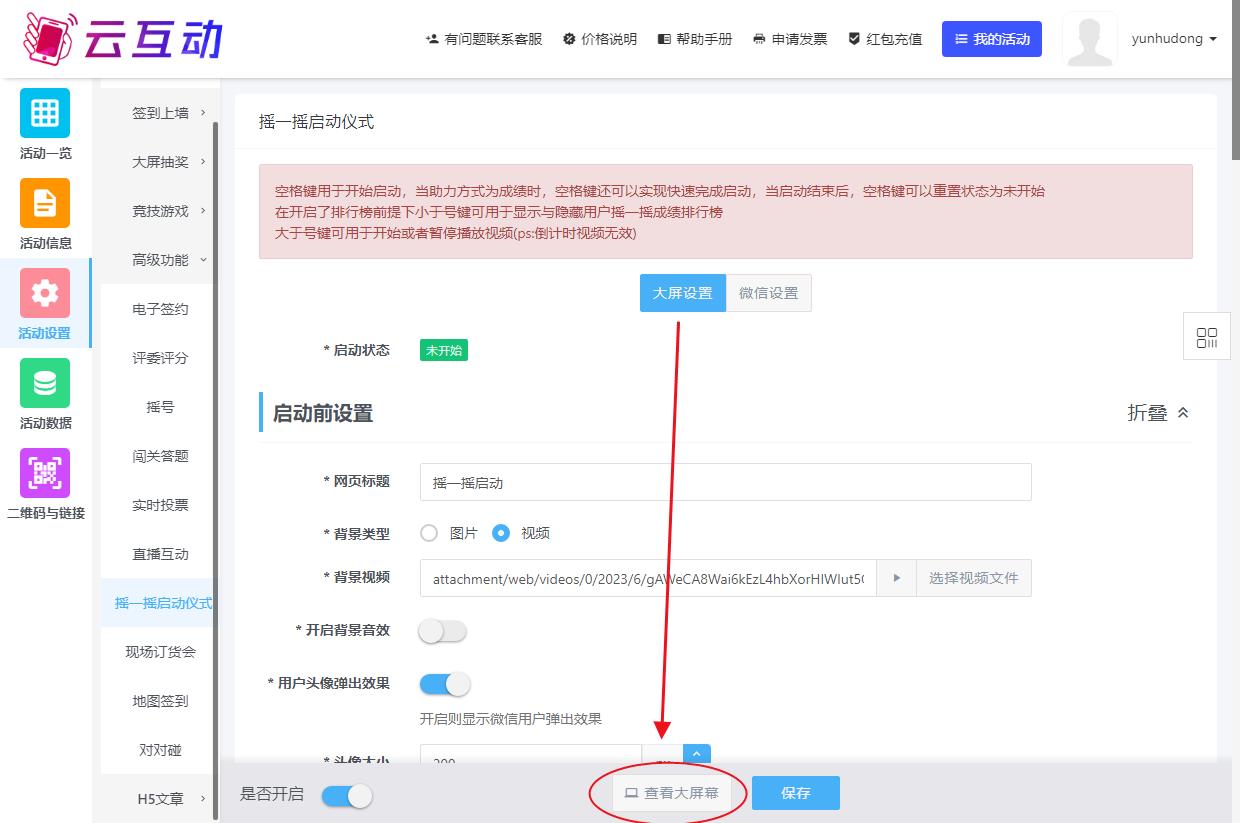
Task: Open the 二维码与链接 QR icon
Action: pyautogui.click(x=45, y=473)
